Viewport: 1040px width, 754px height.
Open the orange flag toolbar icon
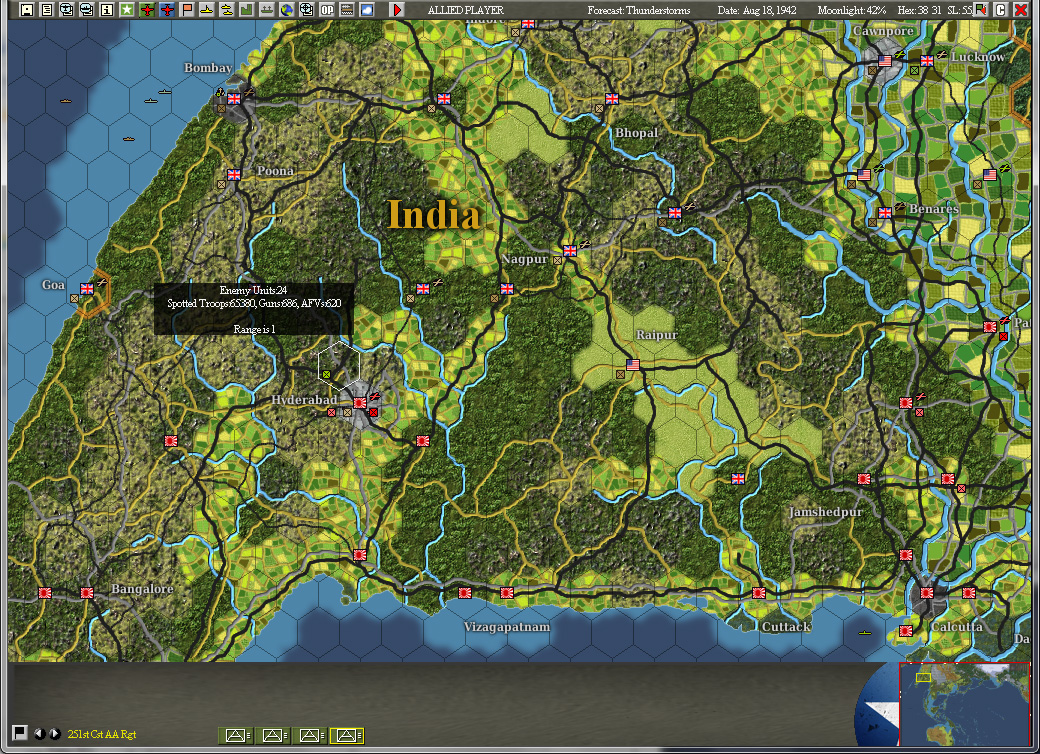coord(186,10)
